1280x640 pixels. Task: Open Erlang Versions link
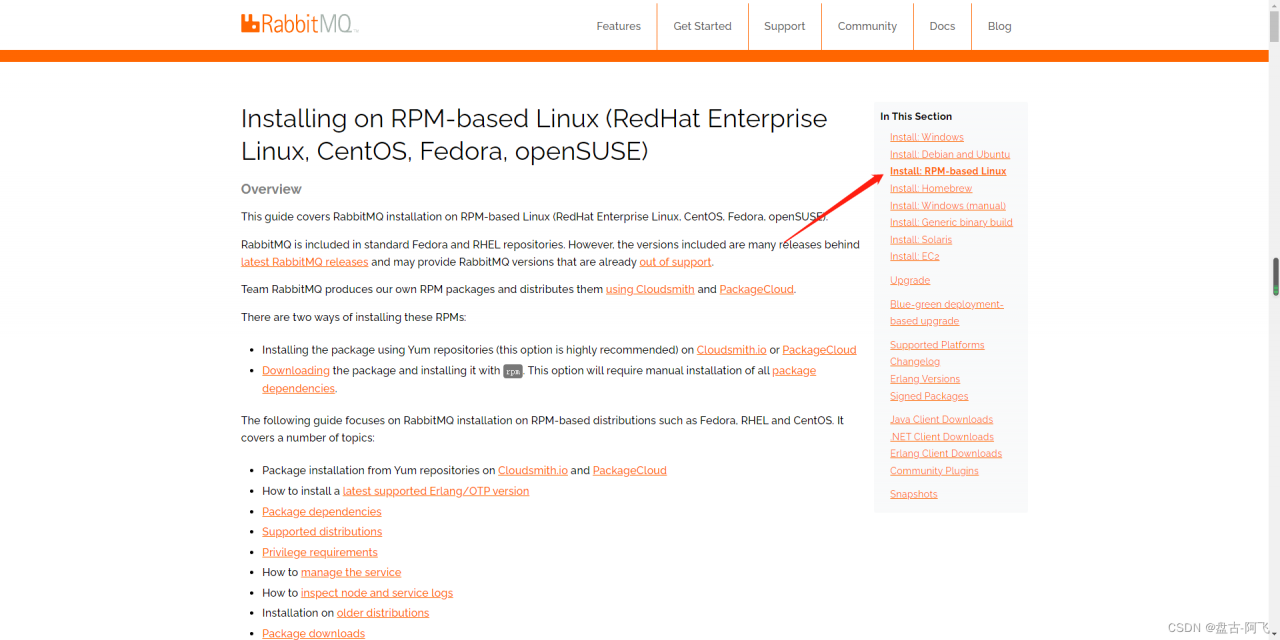[x=925, y=379]
